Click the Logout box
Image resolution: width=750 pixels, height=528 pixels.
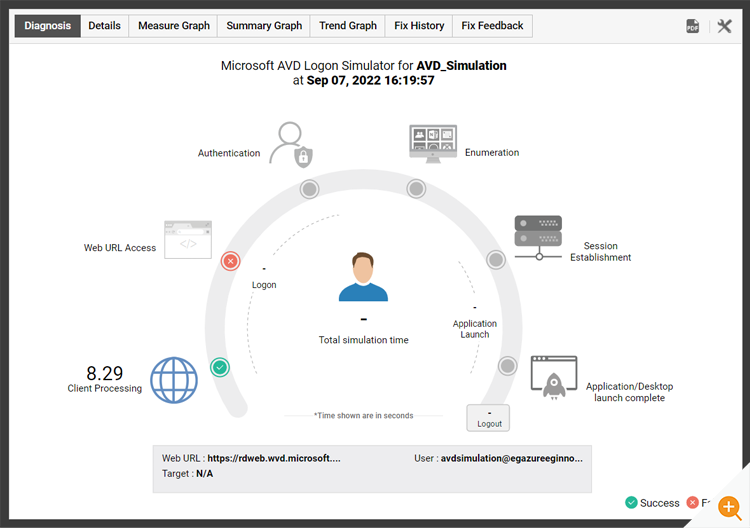(488, 418)
